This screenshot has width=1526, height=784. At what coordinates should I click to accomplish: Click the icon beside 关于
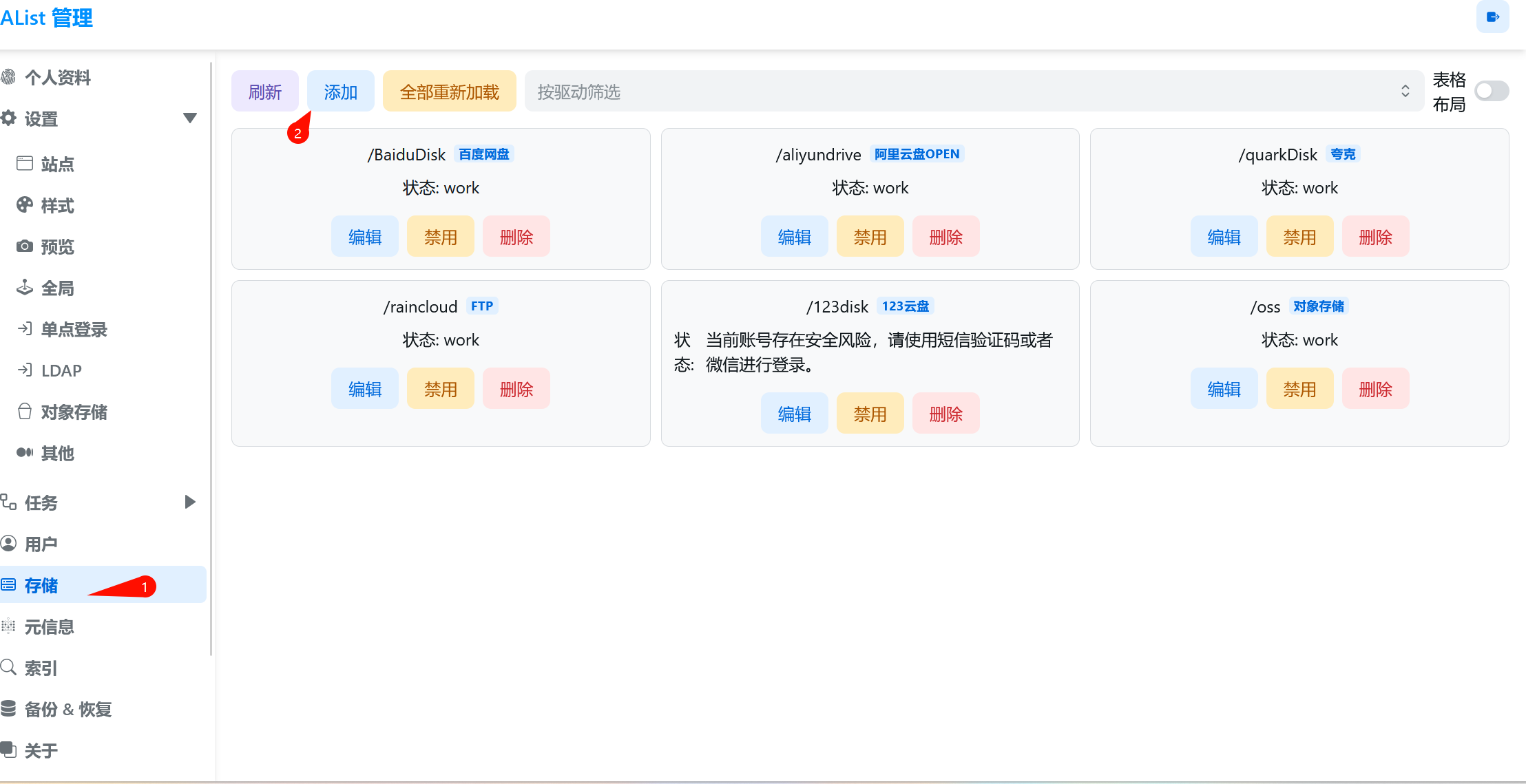pos(8,750)
